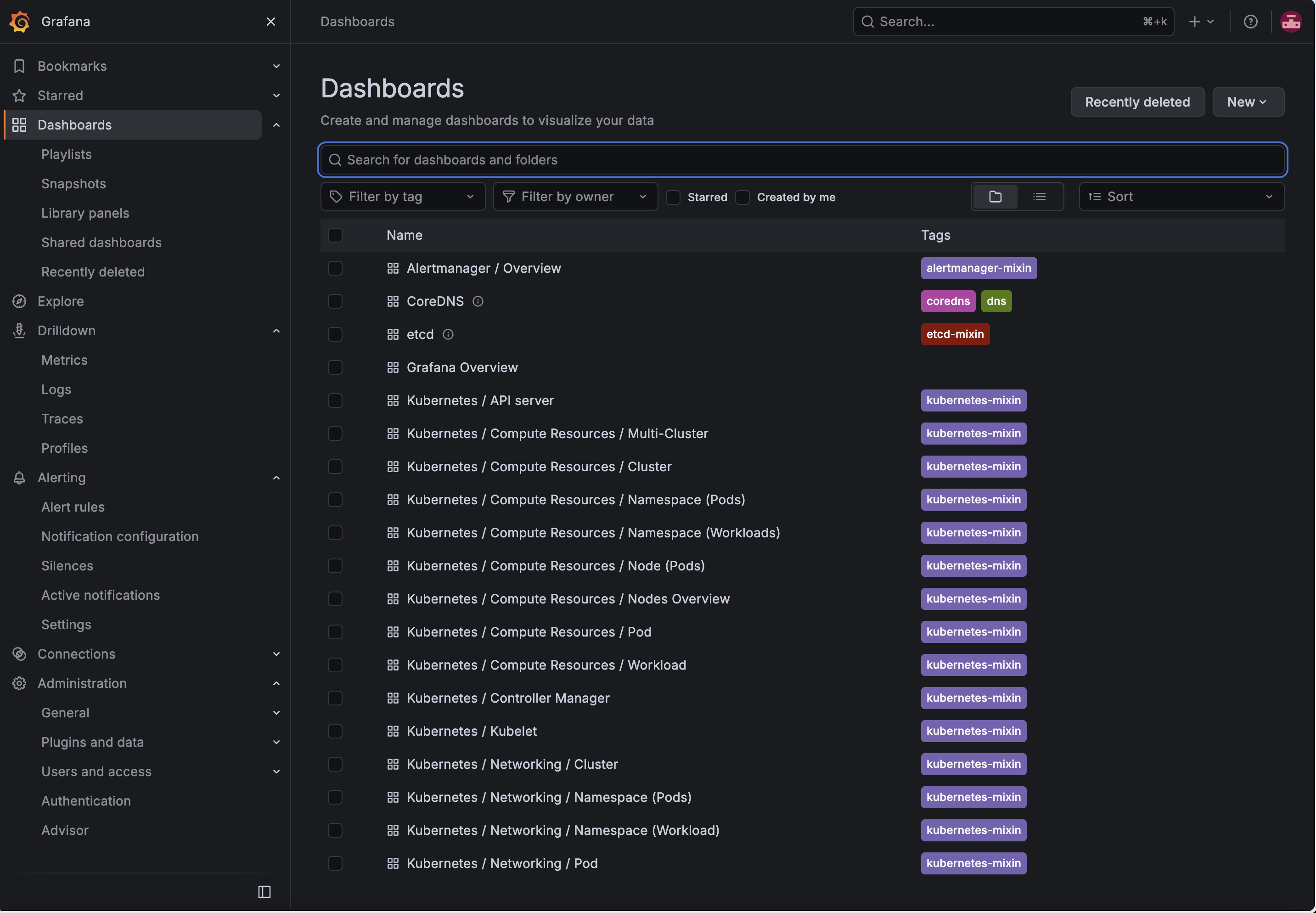This screenshot has width=1316, height=913.
Task: Collapse the Alerting section chevron
Action: [276, 478]
